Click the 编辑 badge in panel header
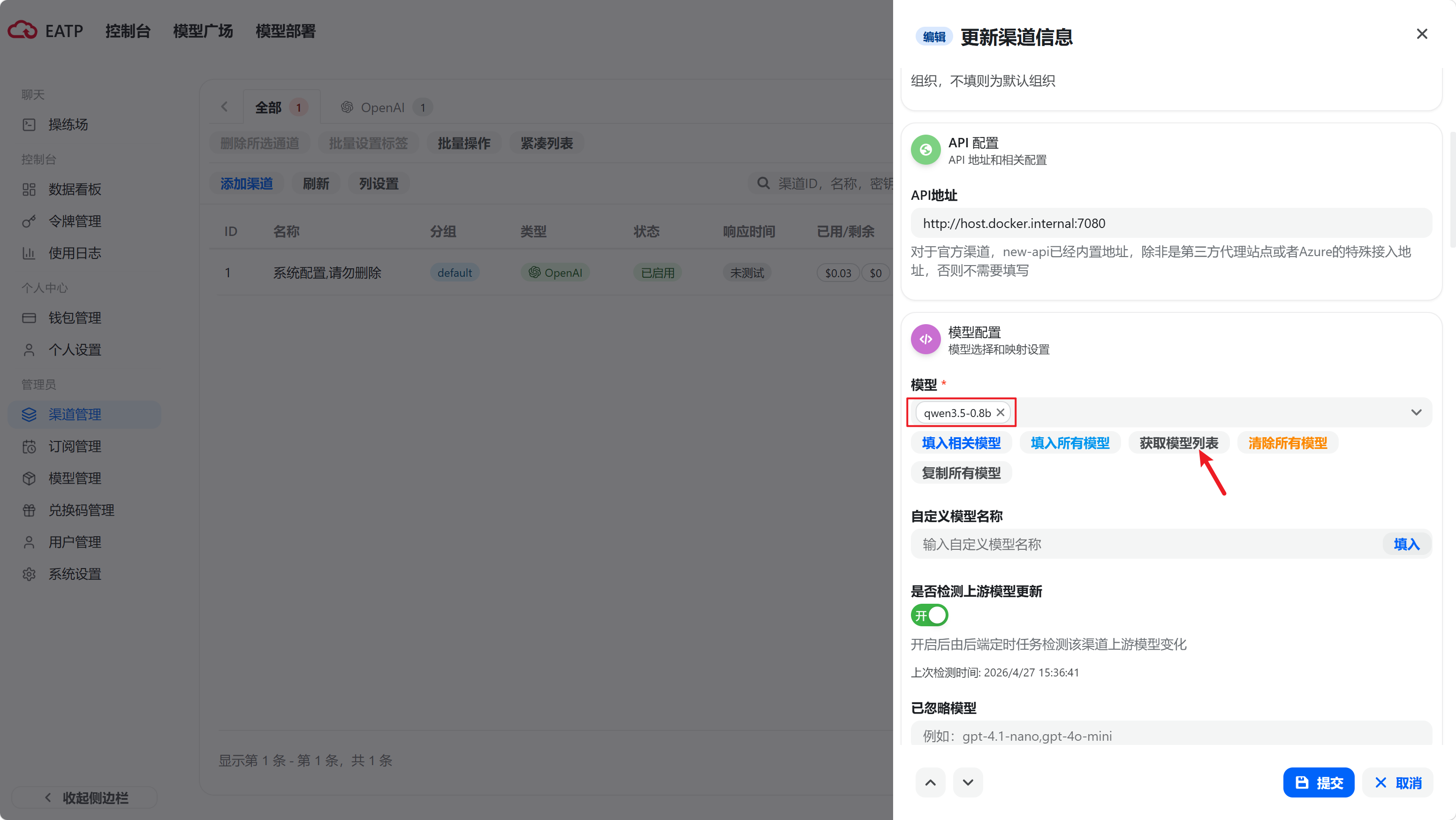1456x820 pixels. click(x=934, y=37)
